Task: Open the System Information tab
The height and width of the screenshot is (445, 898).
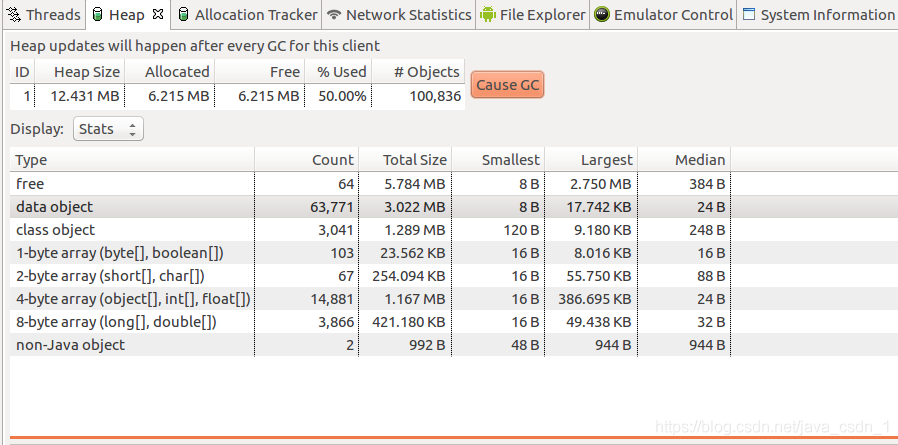Action: pyautogui.click(x=818, y=15)
